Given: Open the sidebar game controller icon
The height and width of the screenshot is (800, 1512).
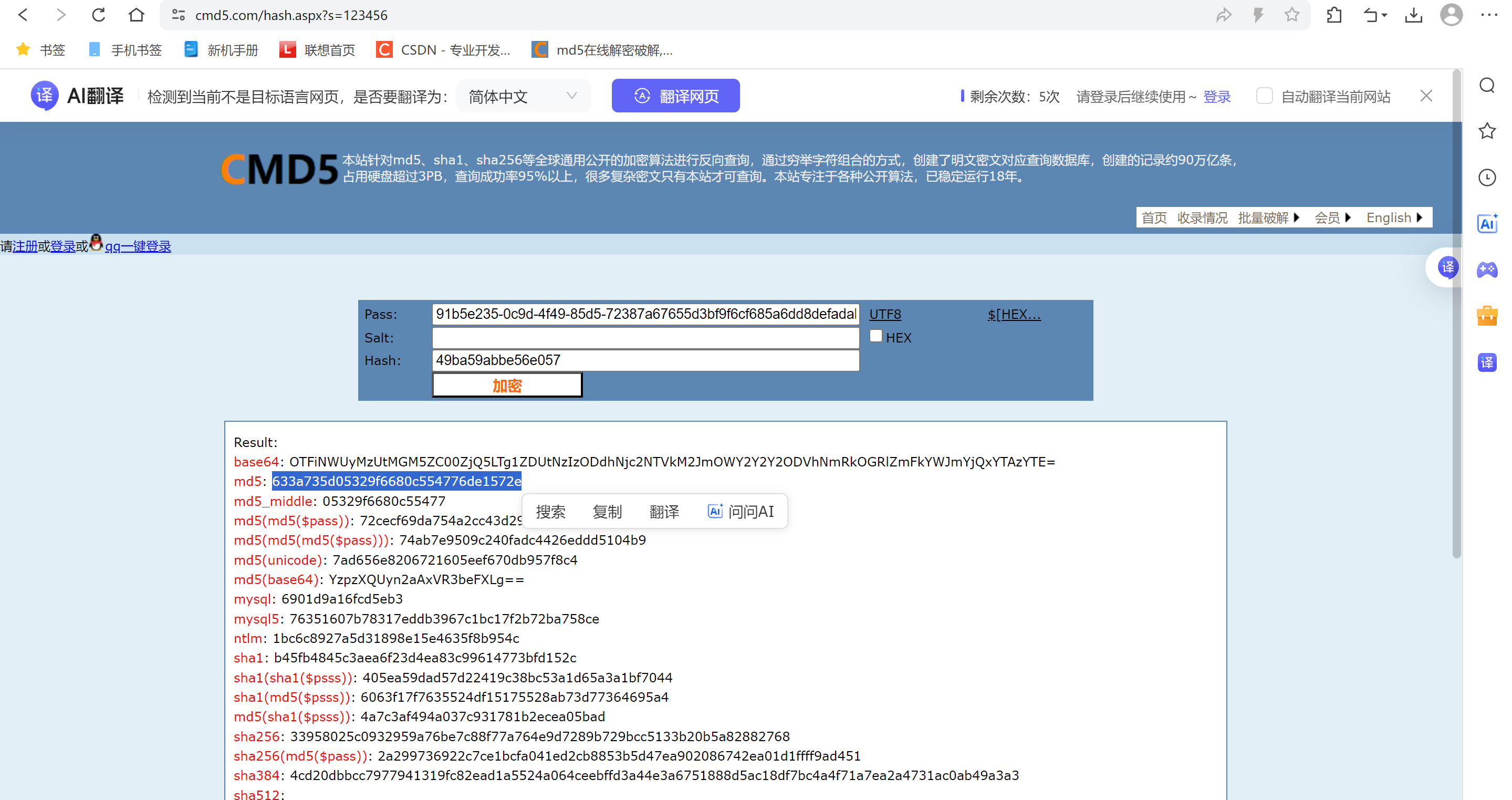Looking at the screenshot, I should [x=1487, y=269].
